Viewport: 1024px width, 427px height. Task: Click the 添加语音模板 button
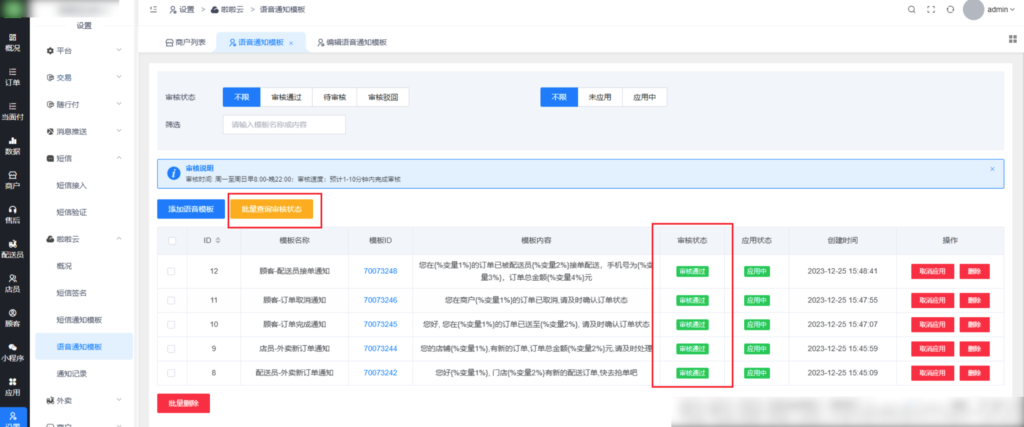coord(191,210)
